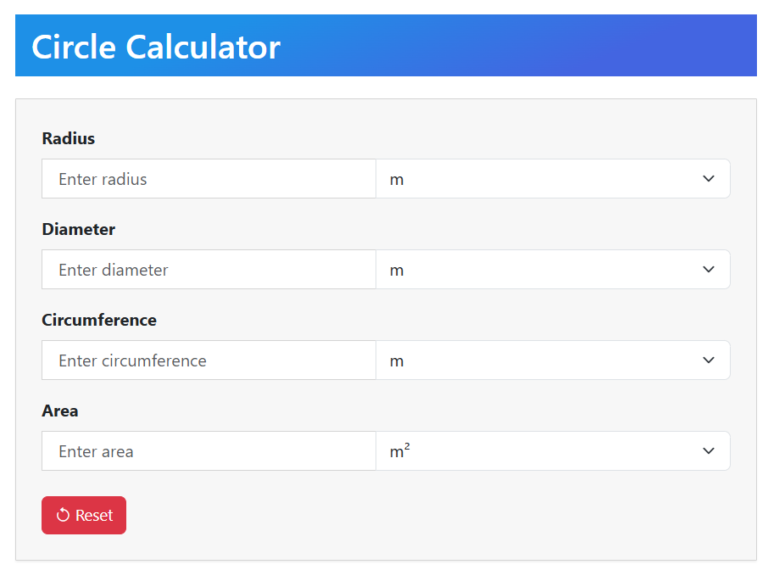Open the Area unit dropdown showing m²
This screenshot has width=768, height=570.
pos(553,451)
